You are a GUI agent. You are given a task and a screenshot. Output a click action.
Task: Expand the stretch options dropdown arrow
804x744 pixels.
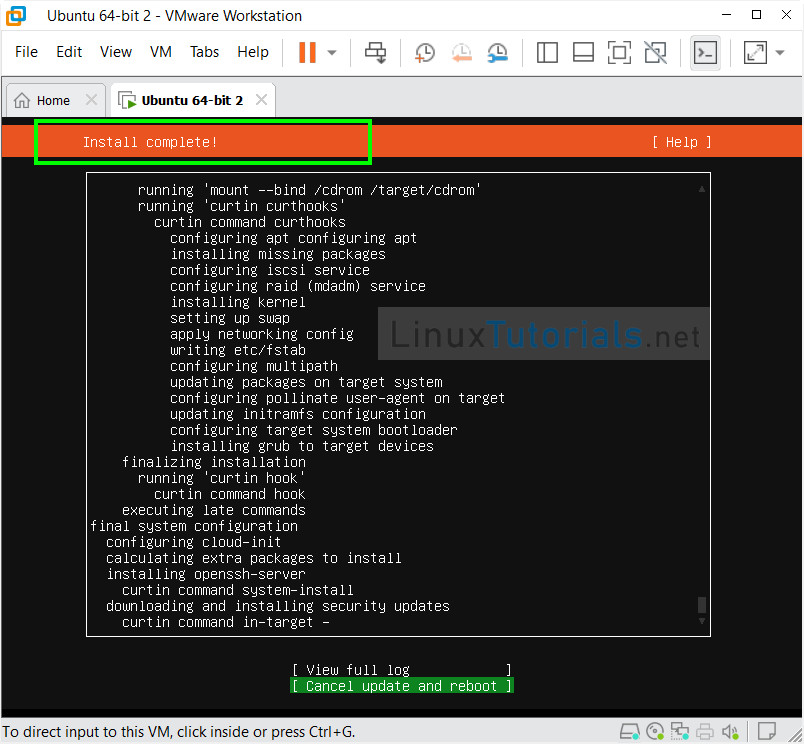point(780,52)
